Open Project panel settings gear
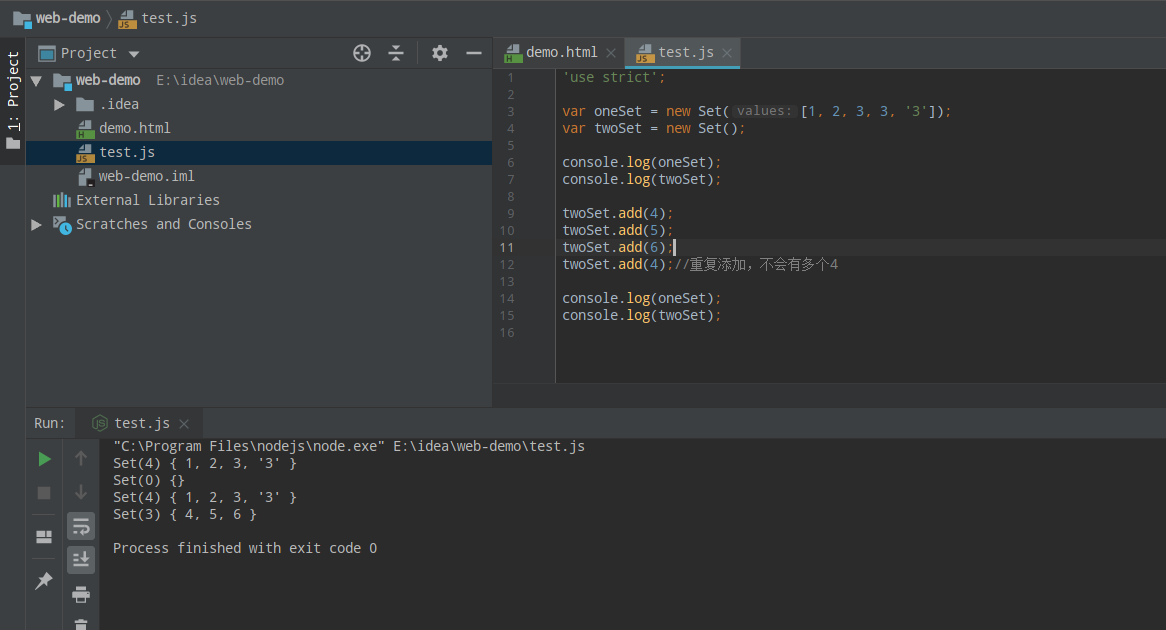Image resolution: width=1166 pixels, height=630 pixels. [439, 53]
